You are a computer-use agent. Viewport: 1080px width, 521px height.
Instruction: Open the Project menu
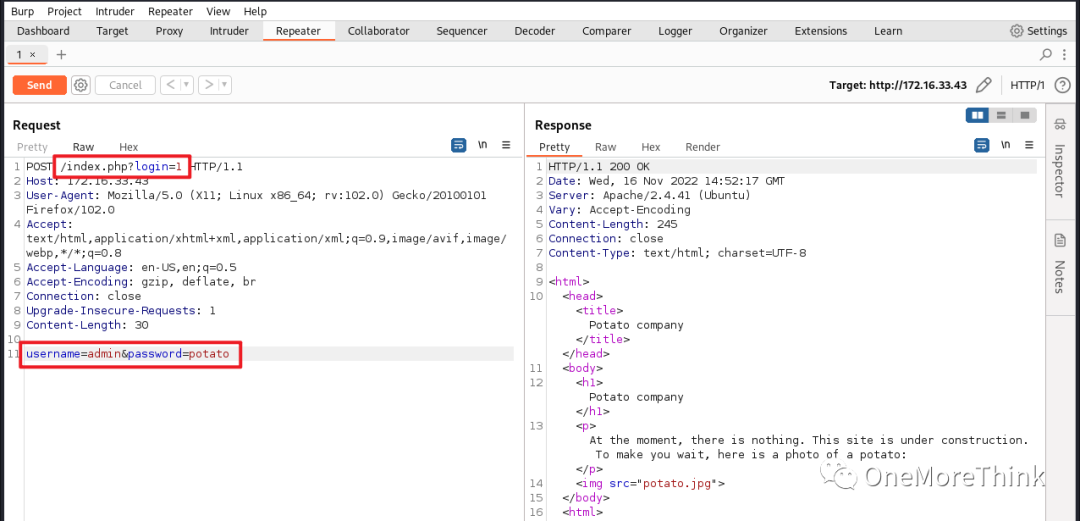pos(65,11)
